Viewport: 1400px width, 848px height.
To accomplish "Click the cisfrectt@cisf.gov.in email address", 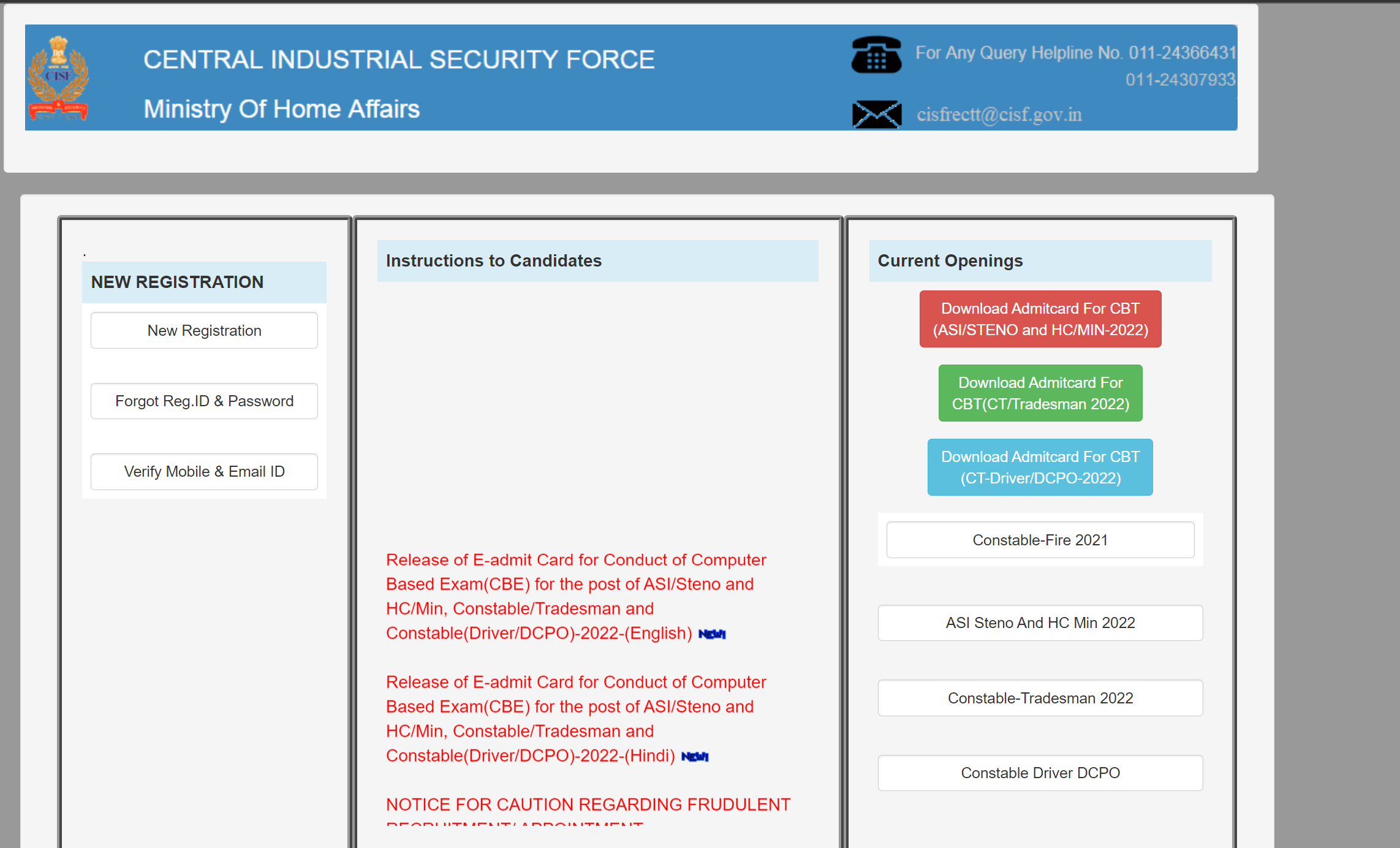I will click(999, 115).
